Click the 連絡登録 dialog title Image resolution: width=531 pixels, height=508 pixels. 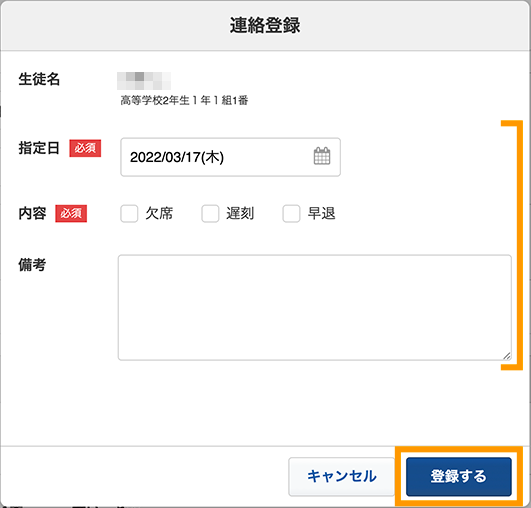265,25
